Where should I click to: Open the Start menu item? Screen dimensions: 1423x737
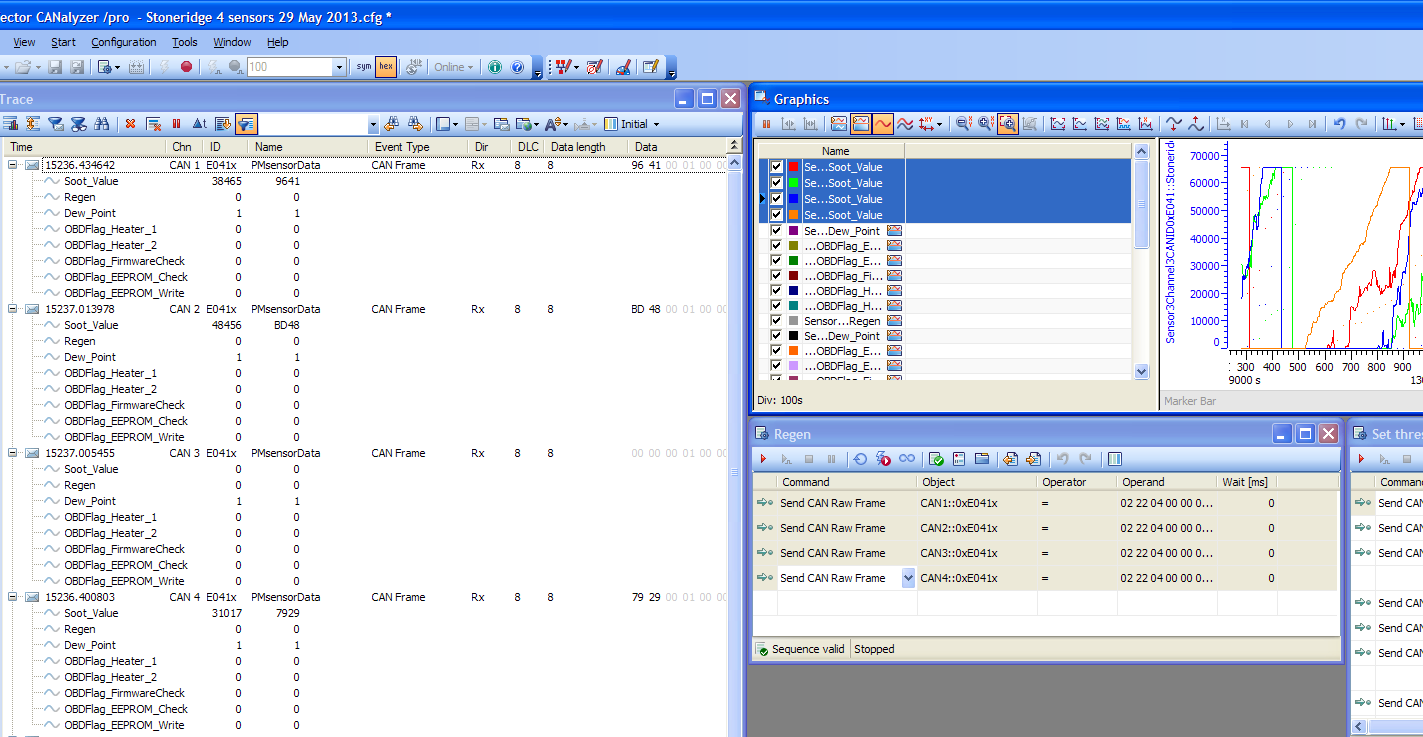tap(63, 42)
